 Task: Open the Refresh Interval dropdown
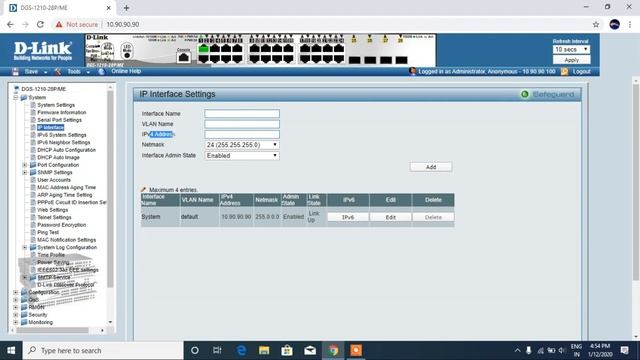coord(571,49)
